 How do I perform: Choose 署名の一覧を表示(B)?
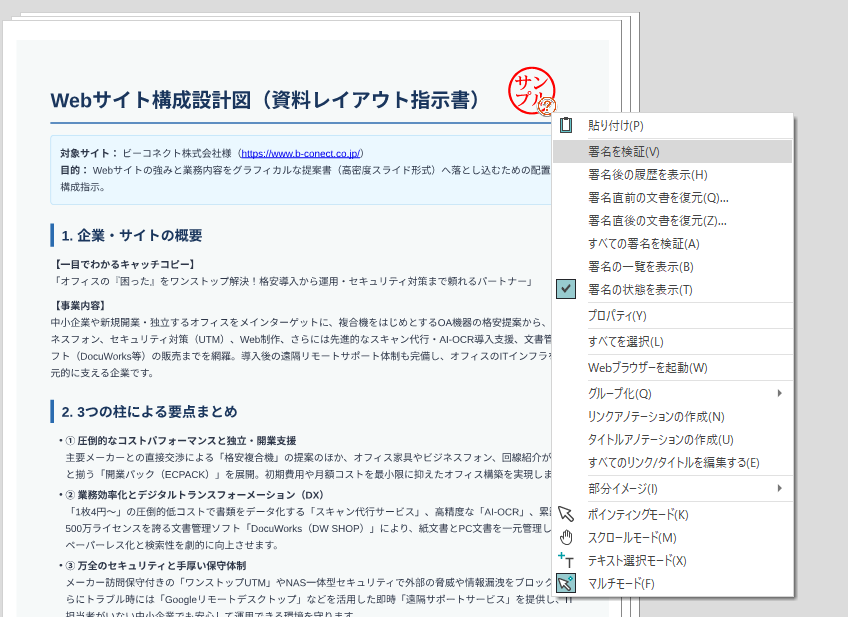tap(672, 267)
